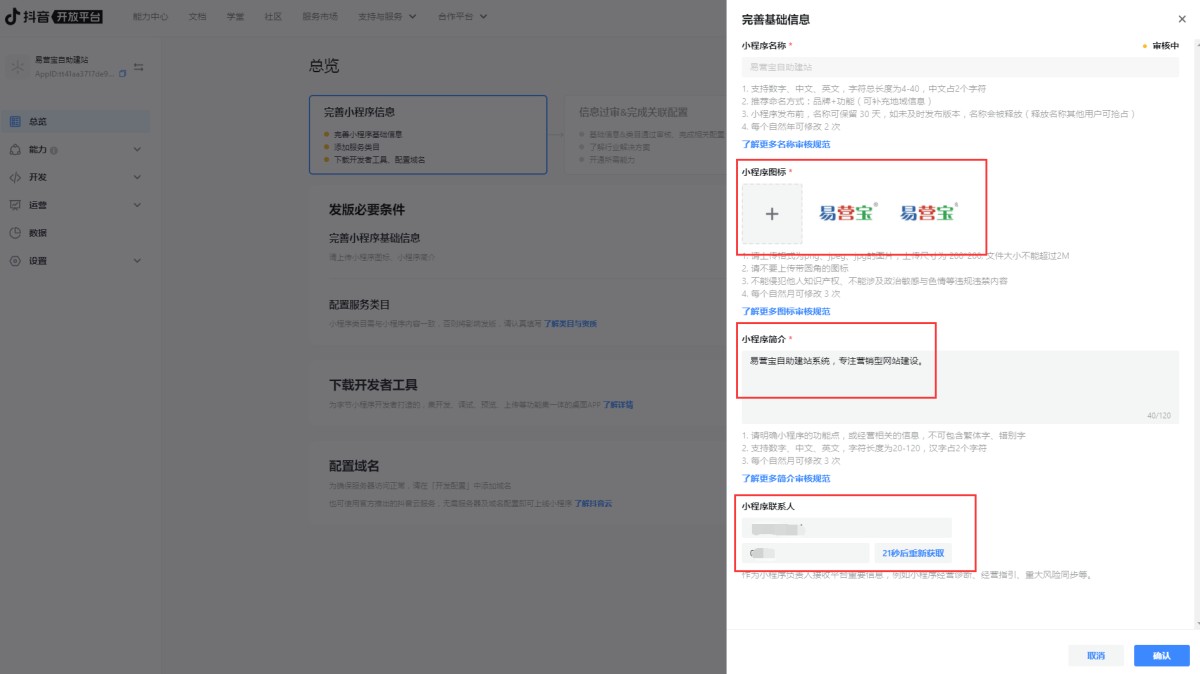Click the 运营 sidebar icon
The width and height of the screenshot is (1200, 674).
pyautogui.click(x=15, y=205)
